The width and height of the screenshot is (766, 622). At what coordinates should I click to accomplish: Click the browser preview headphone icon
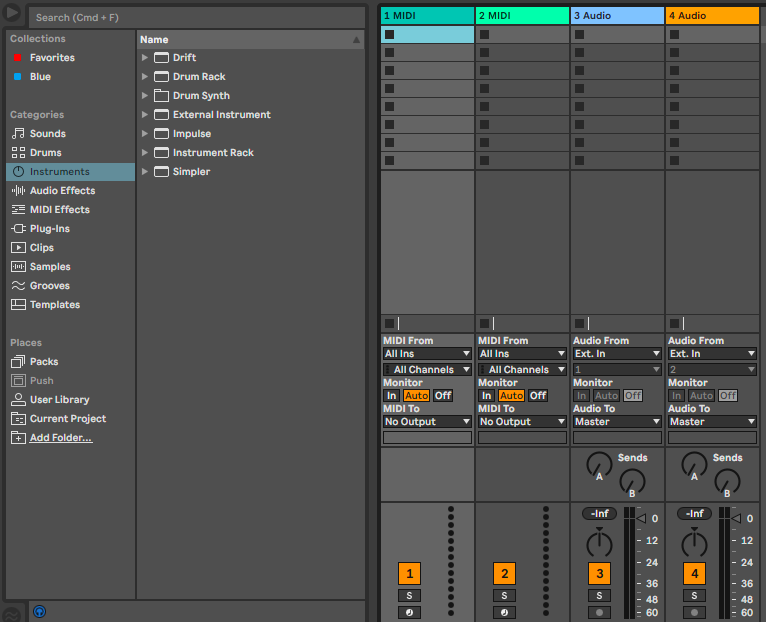click(40, 611)
